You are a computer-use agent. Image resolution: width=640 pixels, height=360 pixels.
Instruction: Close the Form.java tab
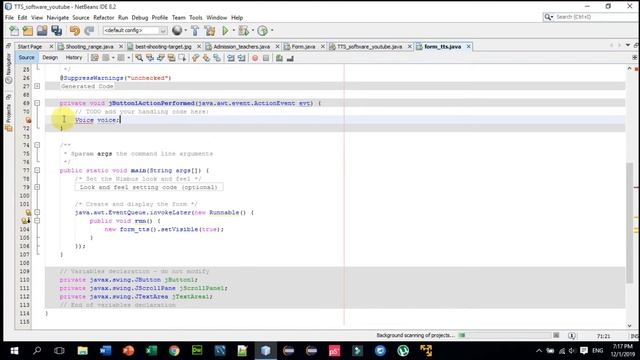pyautogui.click(x=322, y=47)
